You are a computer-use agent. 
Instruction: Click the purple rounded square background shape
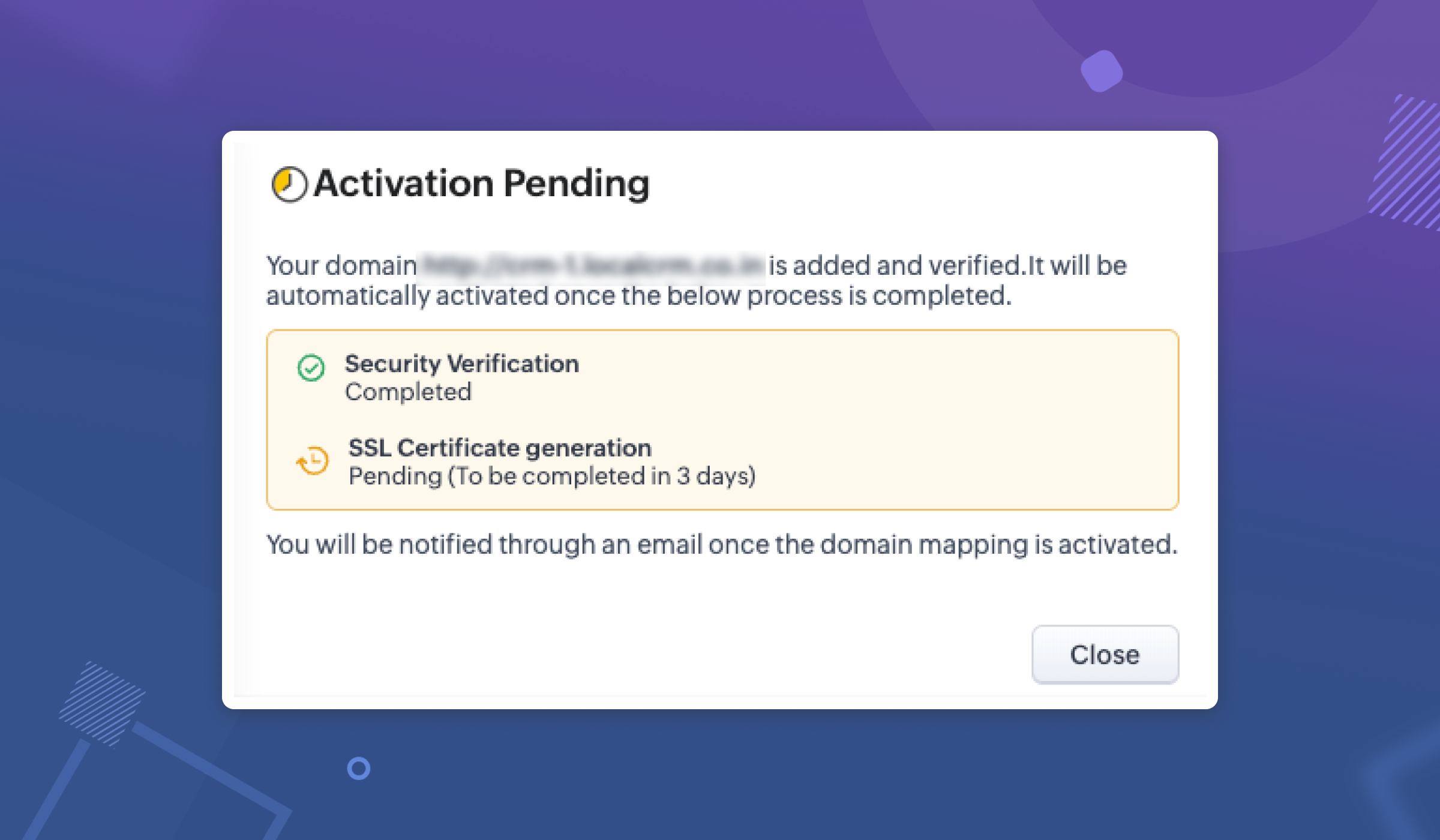[x=1102, y=71]
